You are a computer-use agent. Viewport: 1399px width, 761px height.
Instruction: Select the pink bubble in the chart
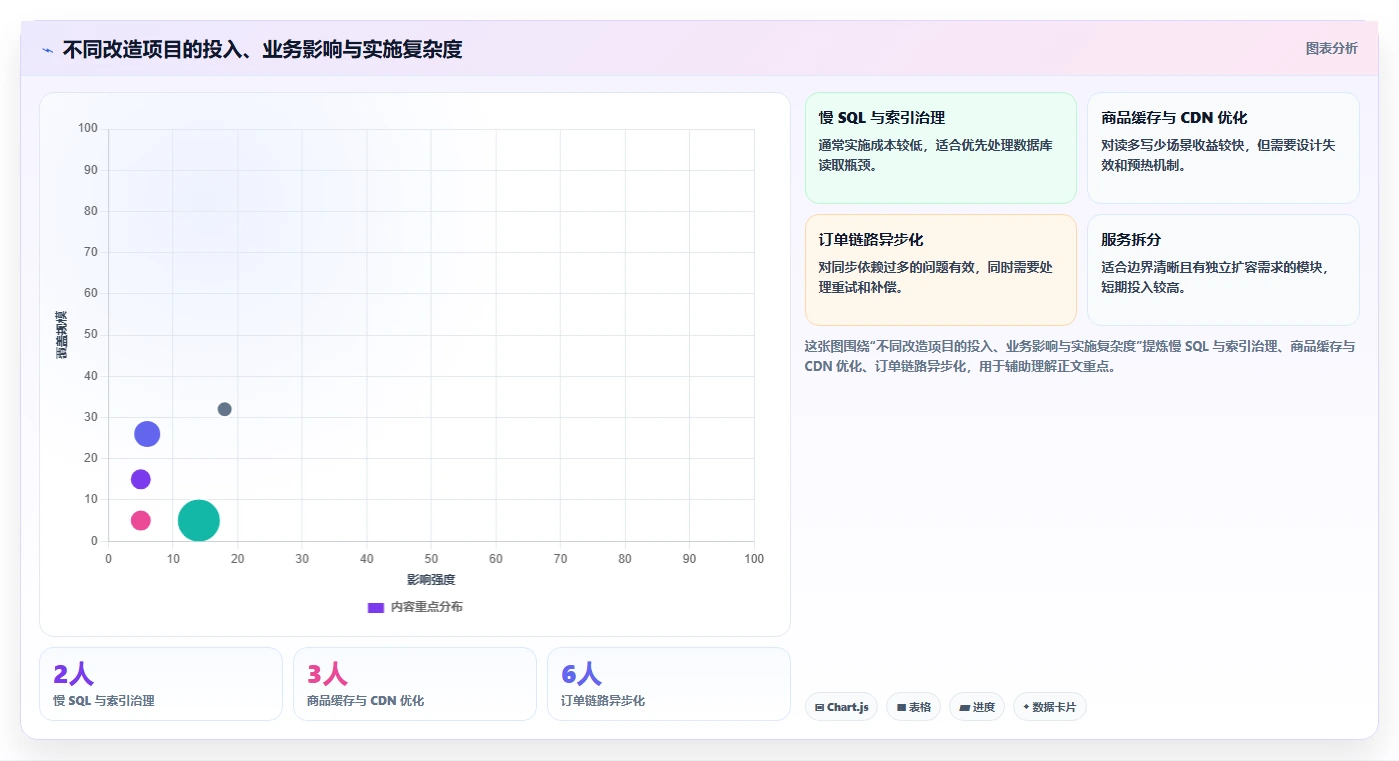coord(141,520)
